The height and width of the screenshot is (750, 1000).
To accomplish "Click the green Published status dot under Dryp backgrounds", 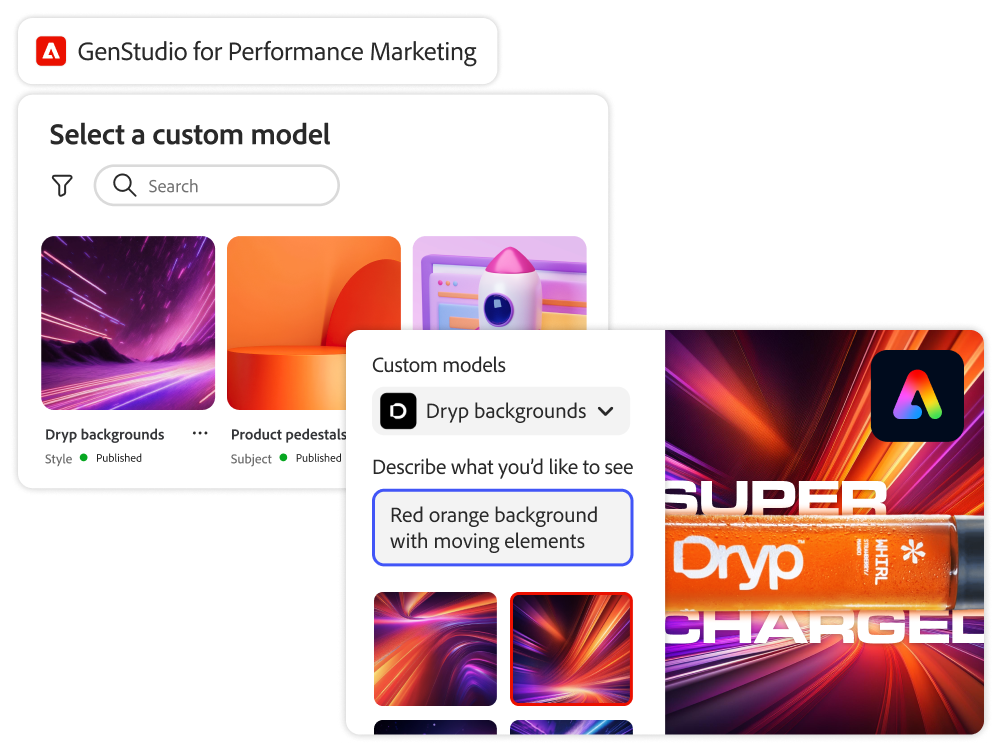I will [84, 458].
